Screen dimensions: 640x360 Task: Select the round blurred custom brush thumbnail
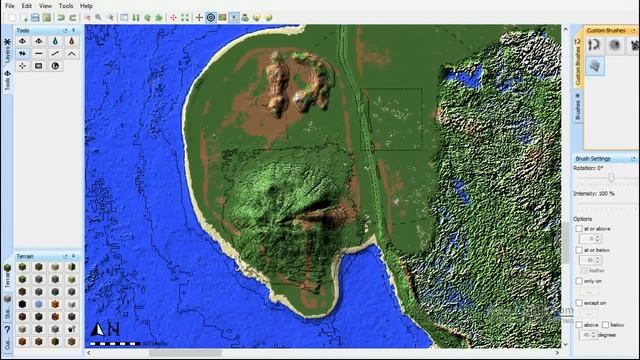(614, 45)
